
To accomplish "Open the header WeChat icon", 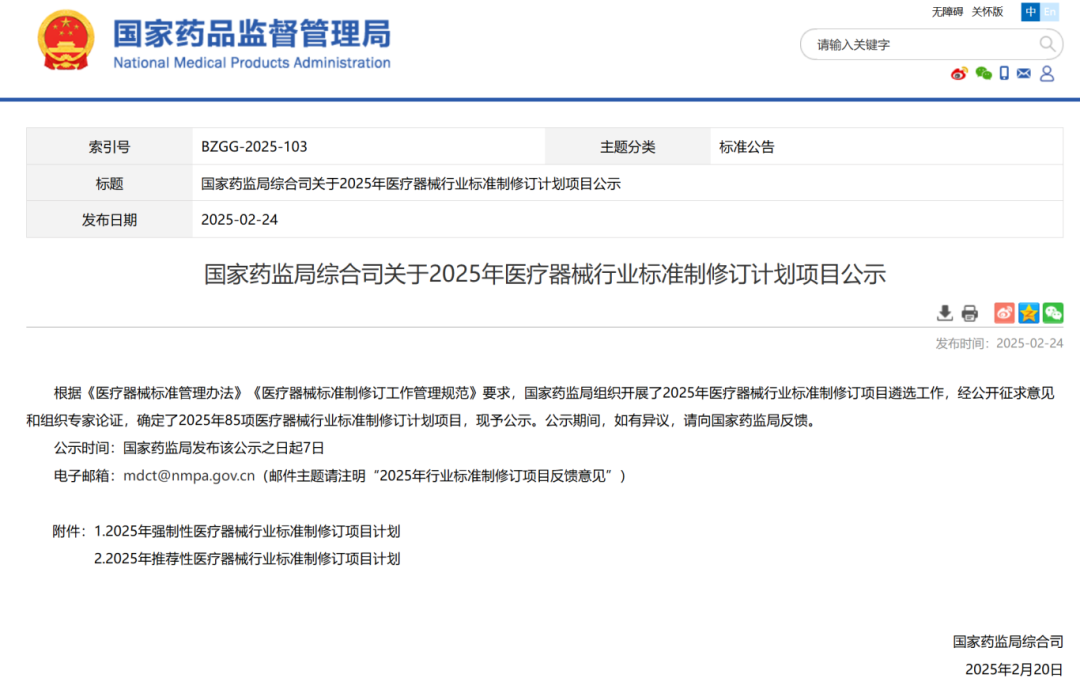I will [984, 73].
